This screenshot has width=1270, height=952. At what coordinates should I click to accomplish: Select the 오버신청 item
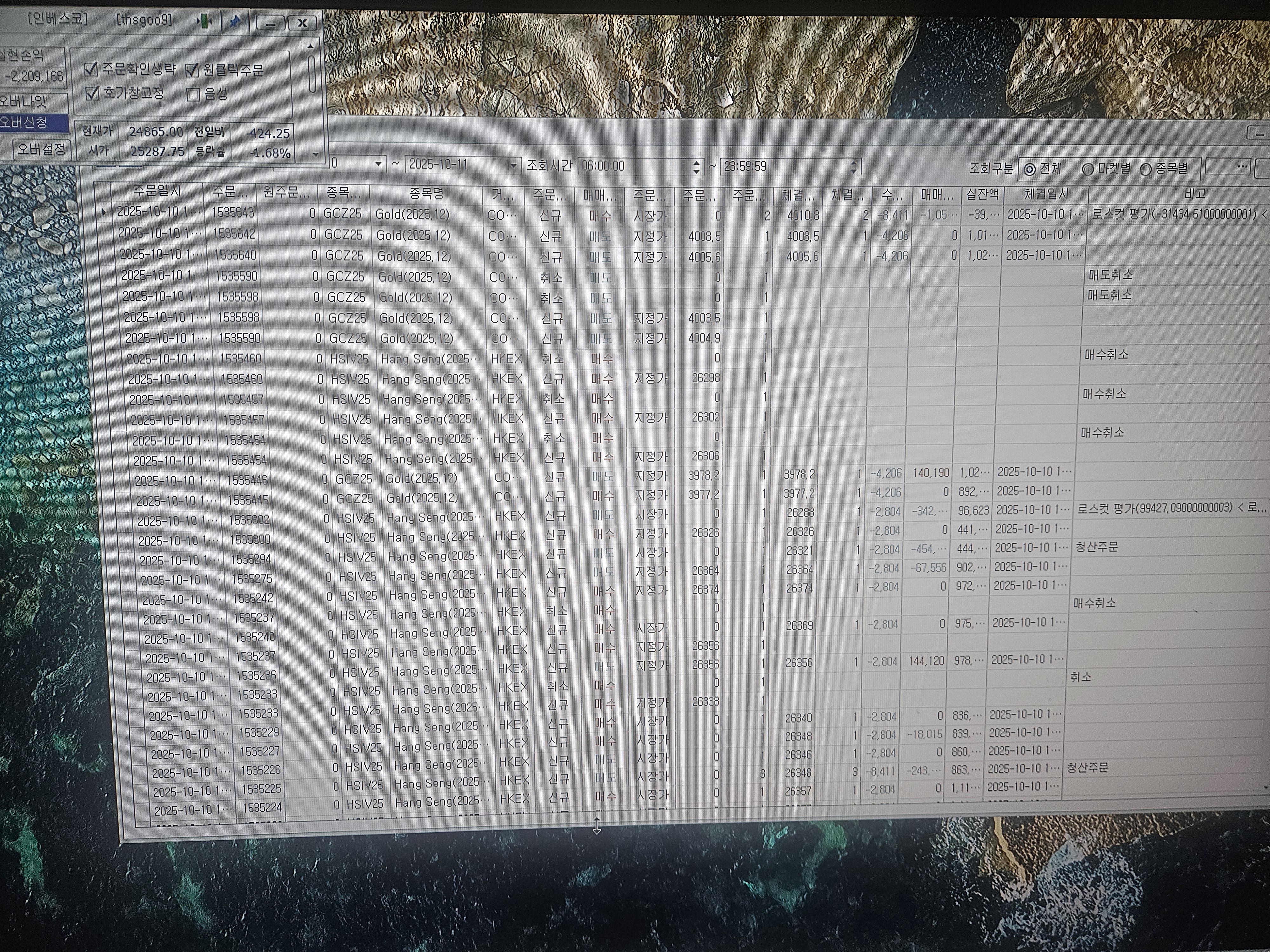(33, 122)
